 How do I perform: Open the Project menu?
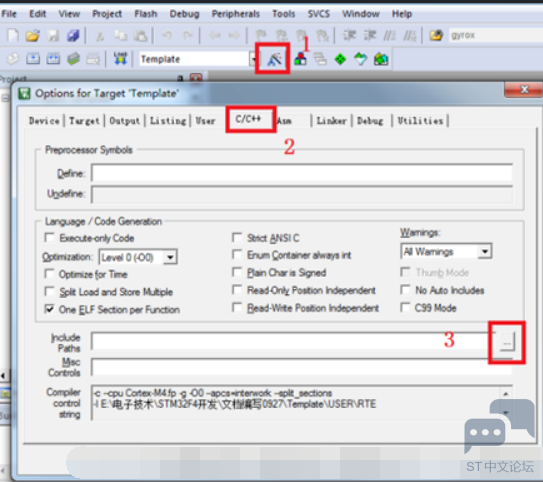(107, 14)
